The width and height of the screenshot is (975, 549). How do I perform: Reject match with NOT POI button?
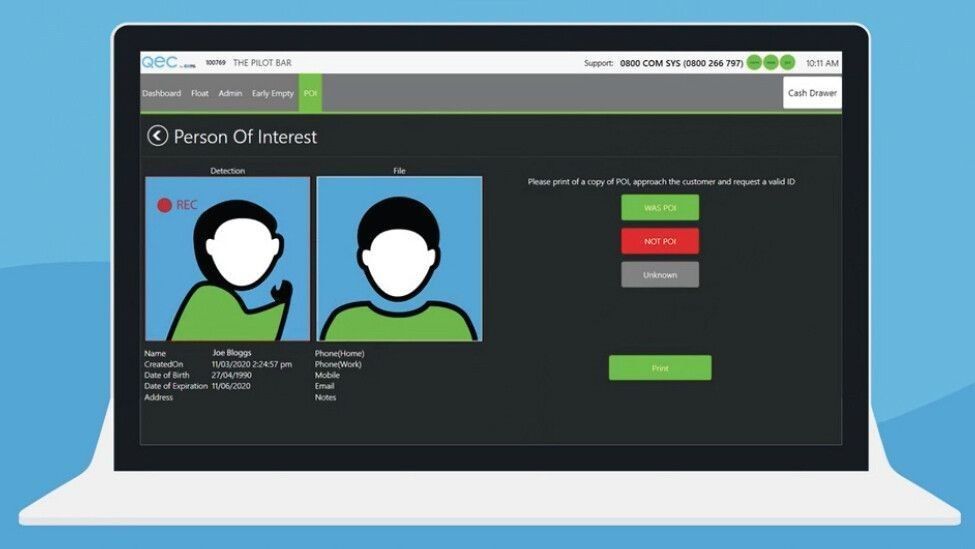pyautogui.click(x=659, y=241)
